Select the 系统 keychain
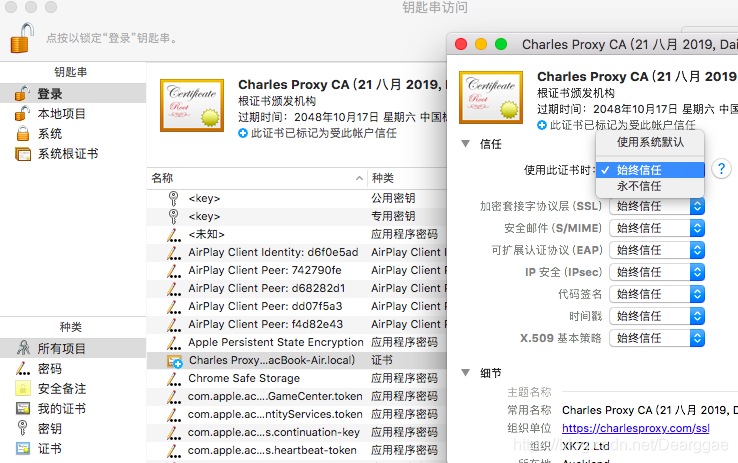 click(73, 134)
